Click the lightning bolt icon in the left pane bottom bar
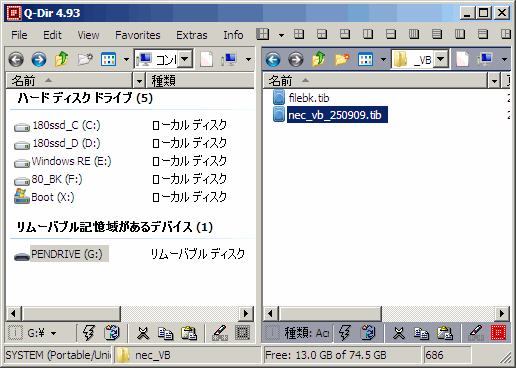The image size is (516, 368). coord(89,333)
